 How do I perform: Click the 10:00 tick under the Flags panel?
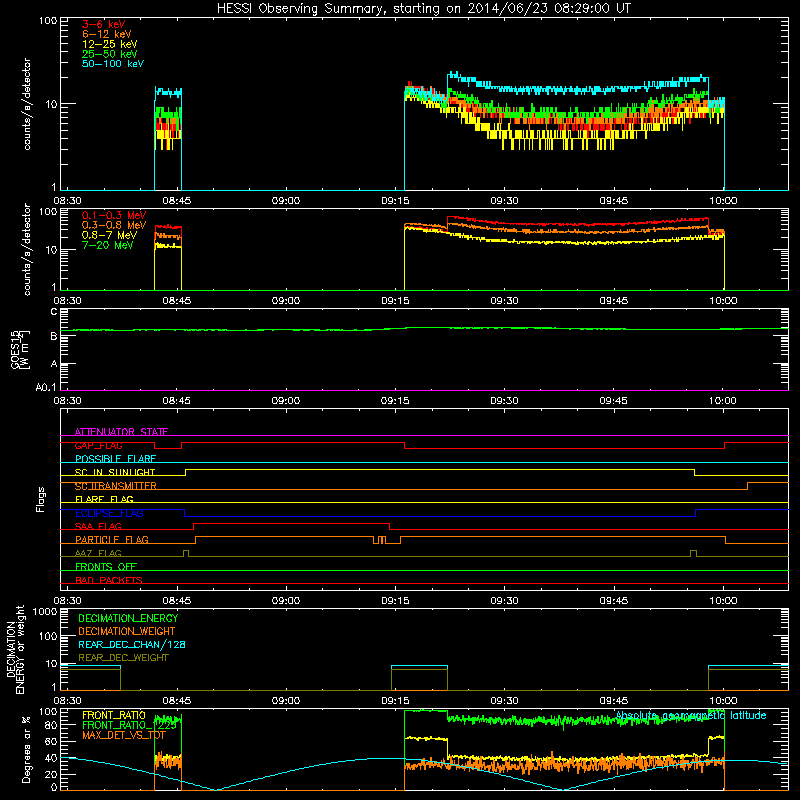[x=723, y=601]
